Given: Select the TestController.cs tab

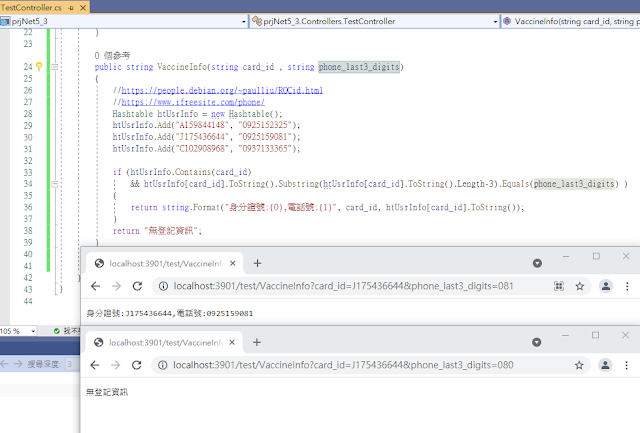Looking at the screenshot, I should click(x=31, y=7).
